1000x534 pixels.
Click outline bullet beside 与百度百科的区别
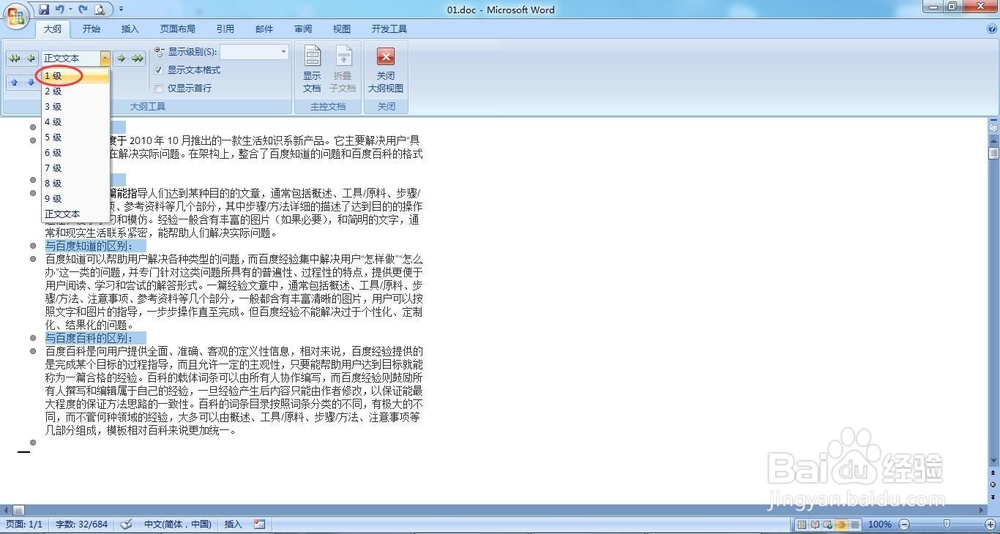[x=33, y=337]
